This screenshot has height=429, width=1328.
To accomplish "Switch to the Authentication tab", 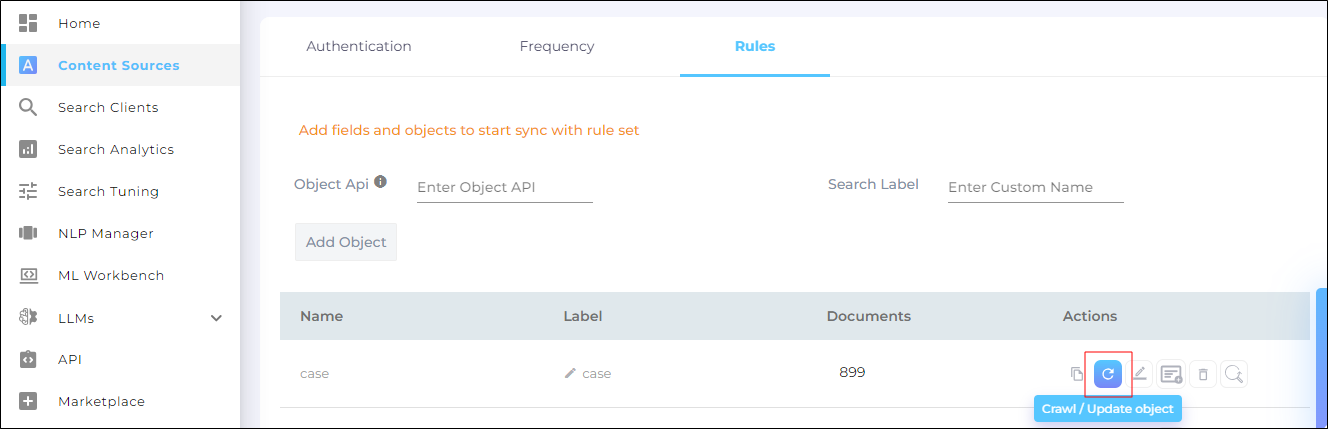I will click(359, 46).
